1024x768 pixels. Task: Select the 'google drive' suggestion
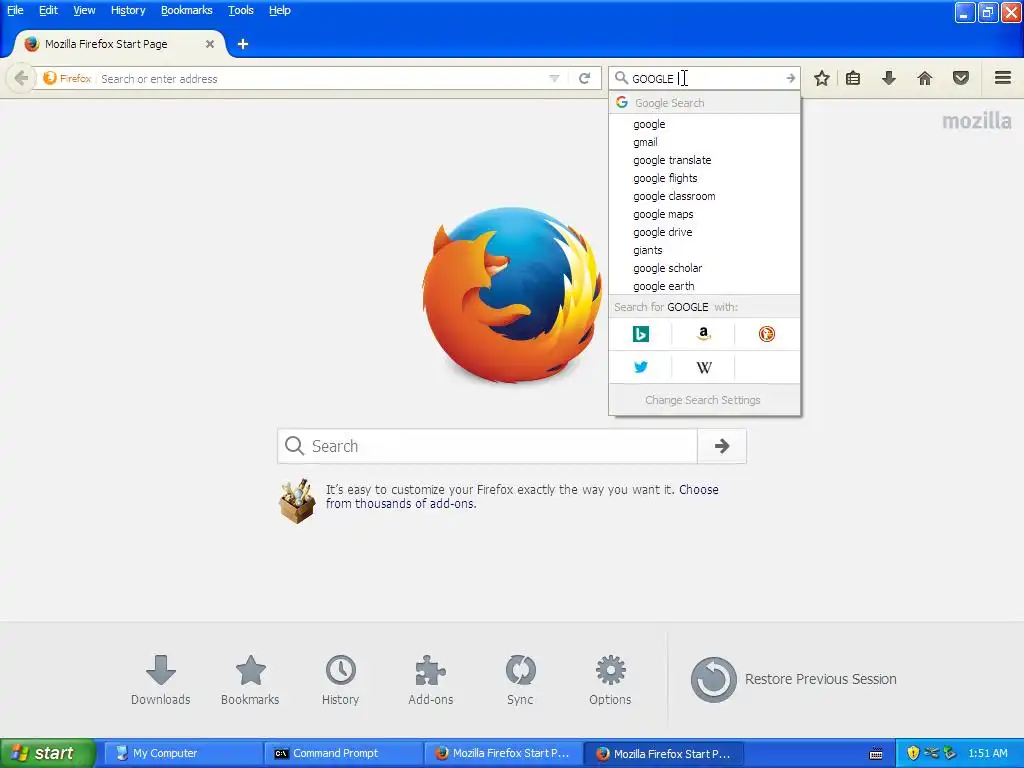[x=704, y=232]
